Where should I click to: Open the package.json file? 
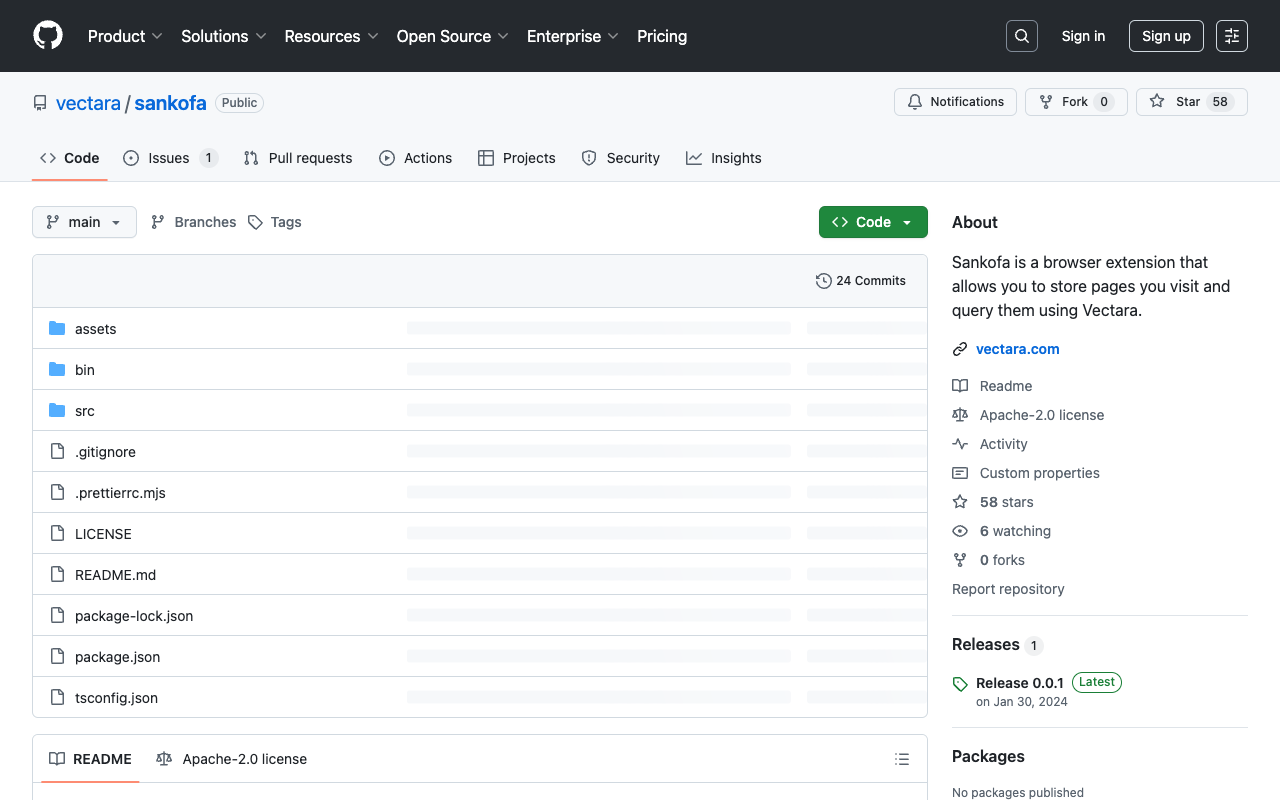(x=118, y=657)
